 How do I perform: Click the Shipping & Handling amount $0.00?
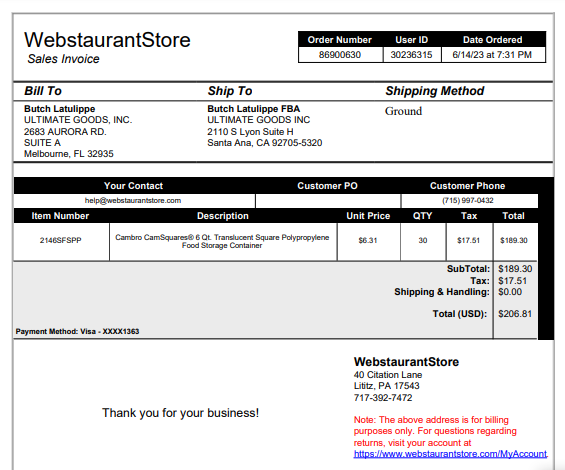(x=510, y=292)
